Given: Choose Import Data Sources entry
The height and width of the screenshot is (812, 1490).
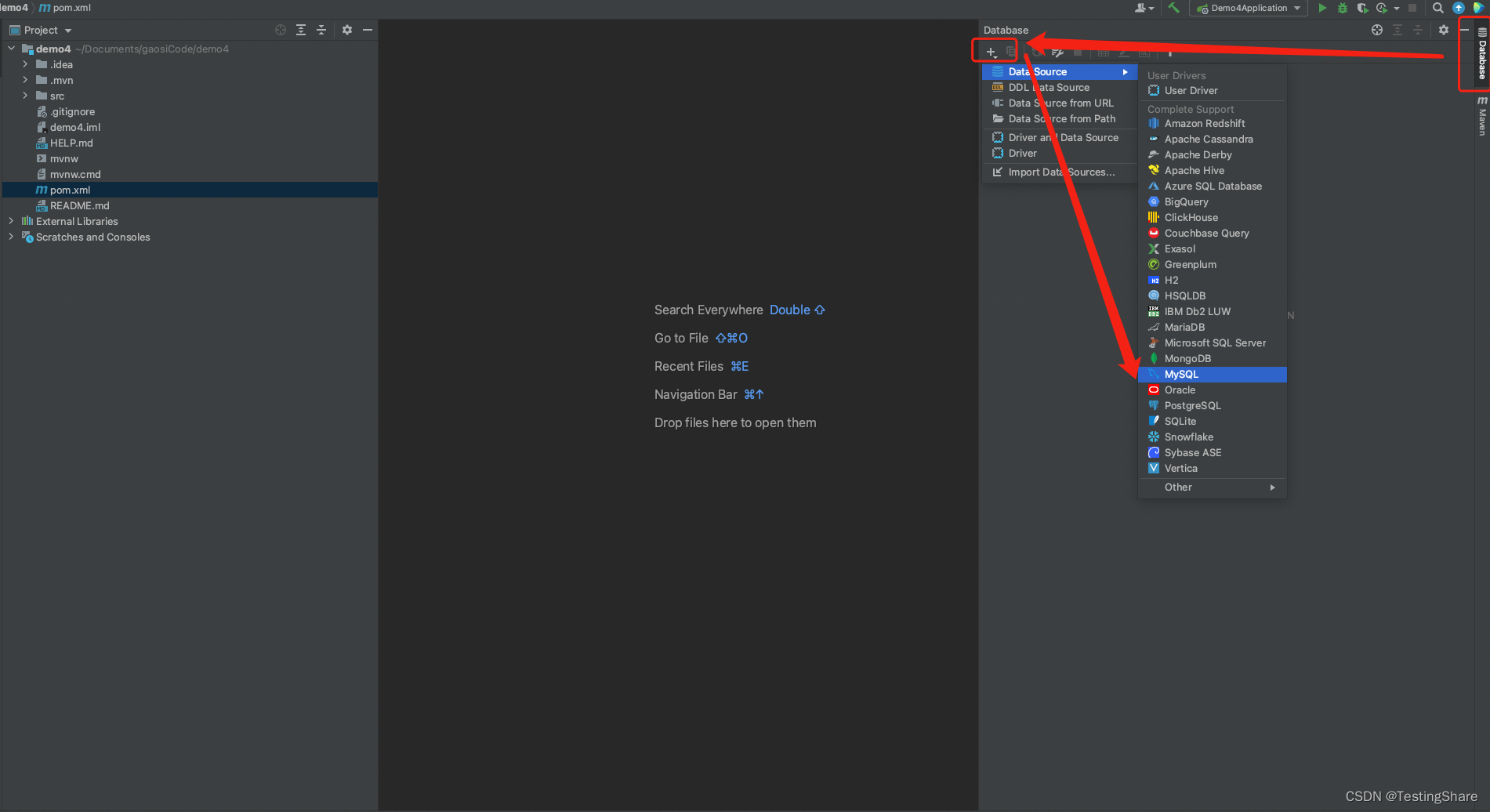Looking at the screenshot, I should 1060,172.
